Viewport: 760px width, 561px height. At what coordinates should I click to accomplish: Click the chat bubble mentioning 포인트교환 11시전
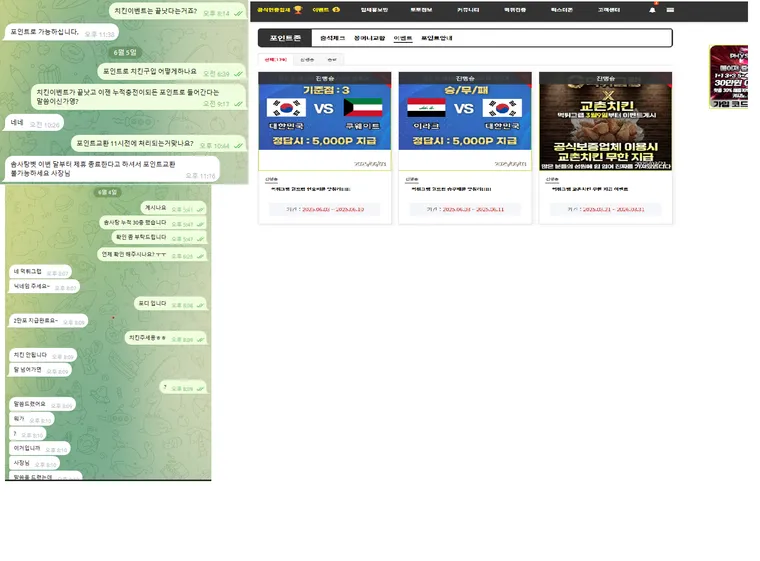click(x=158, y=144)
